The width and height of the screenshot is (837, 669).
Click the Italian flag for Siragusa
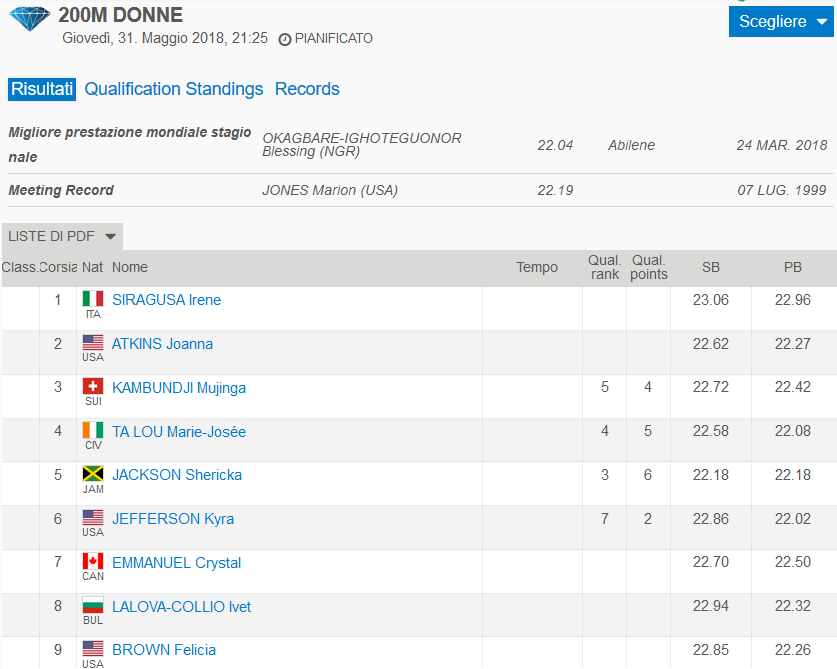coord(93,299)
